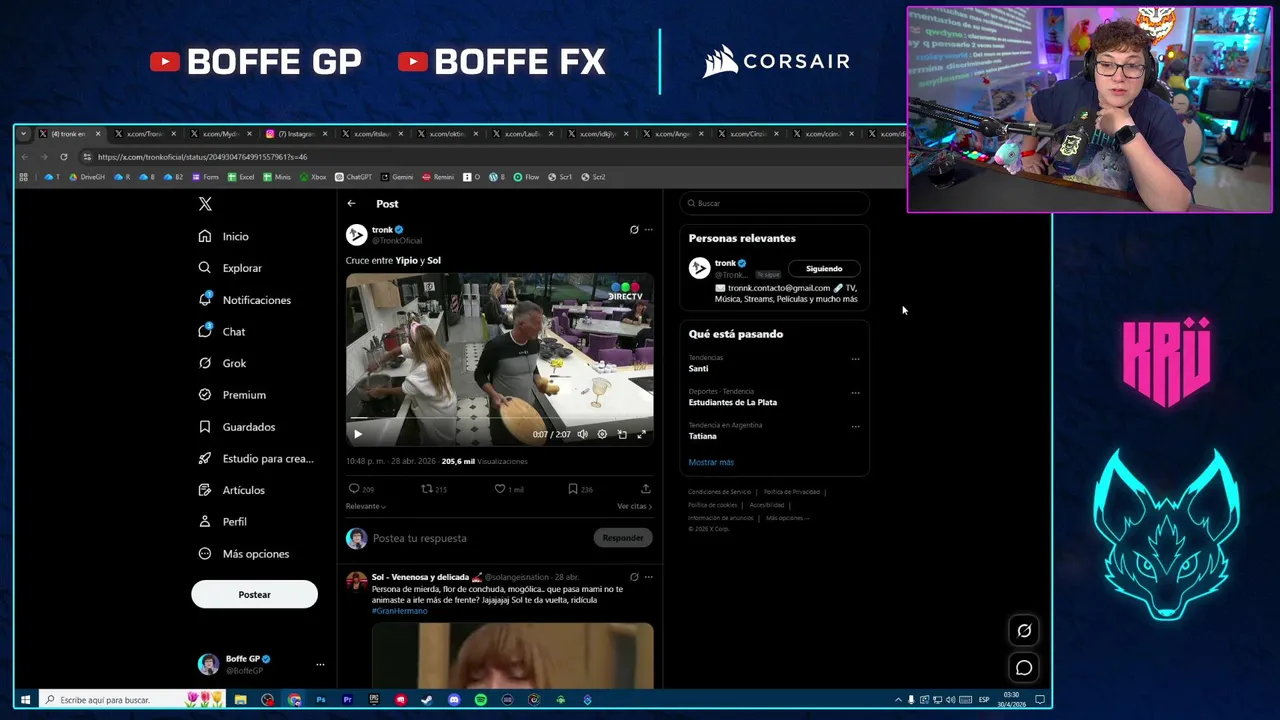Click Grok icon on tronk's post
The height and width of the screenshot is (720, 1280).
pos(634,230)
